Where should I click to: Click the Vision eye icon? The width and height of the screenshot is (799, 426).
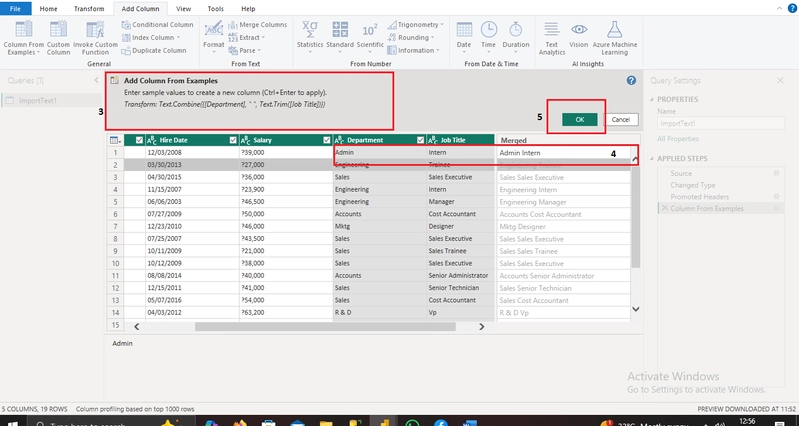pos(579,30)
